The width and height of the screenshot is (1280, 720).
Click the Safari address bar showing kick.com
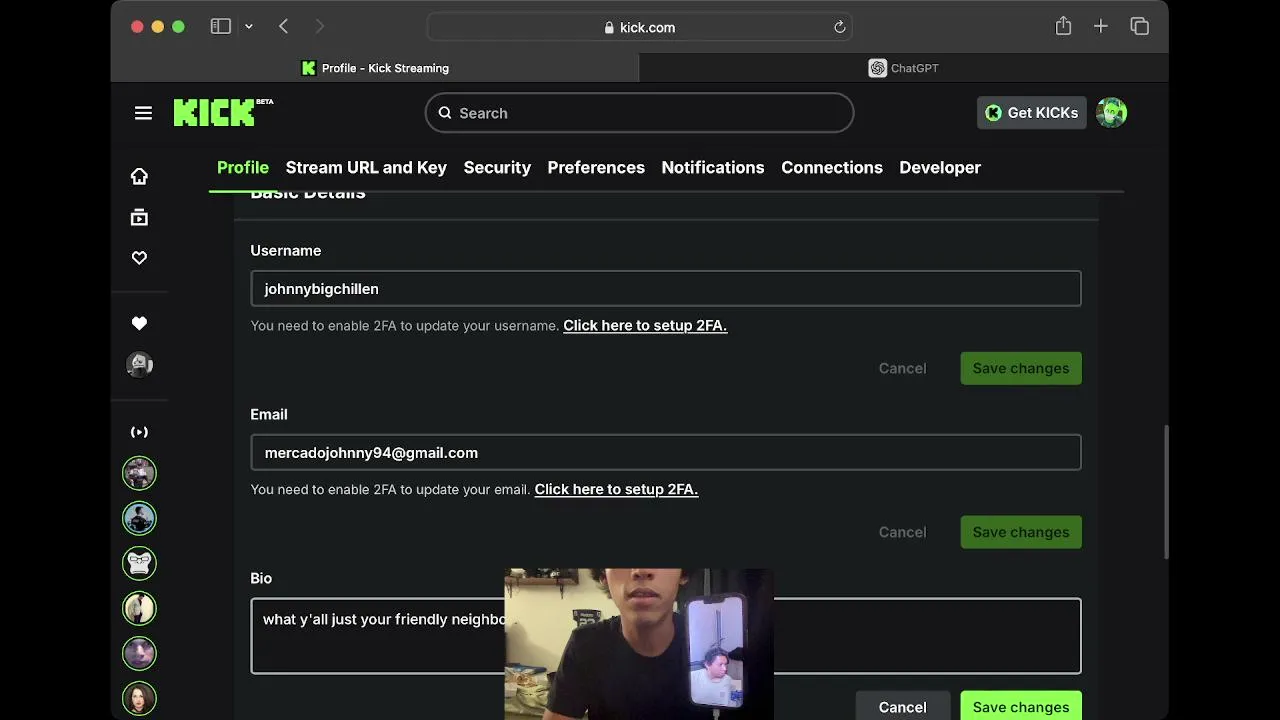(640, 27)
